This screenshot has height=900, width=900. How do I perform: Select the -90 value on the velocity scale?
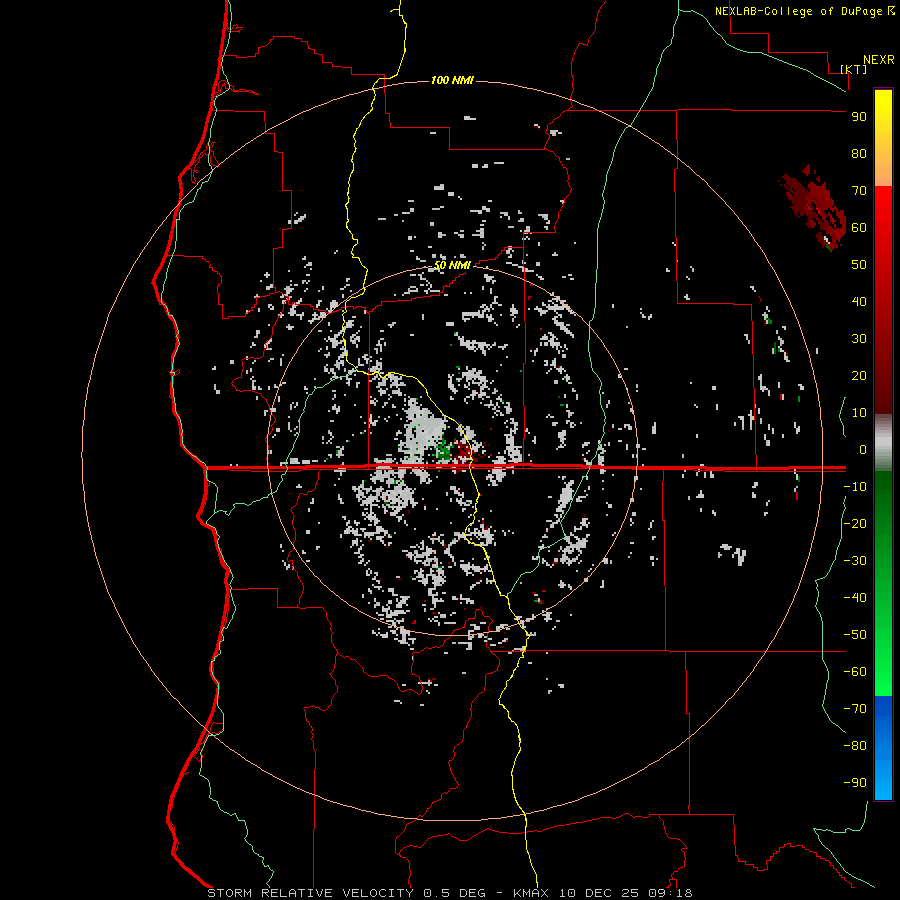[x=855, y=783]
